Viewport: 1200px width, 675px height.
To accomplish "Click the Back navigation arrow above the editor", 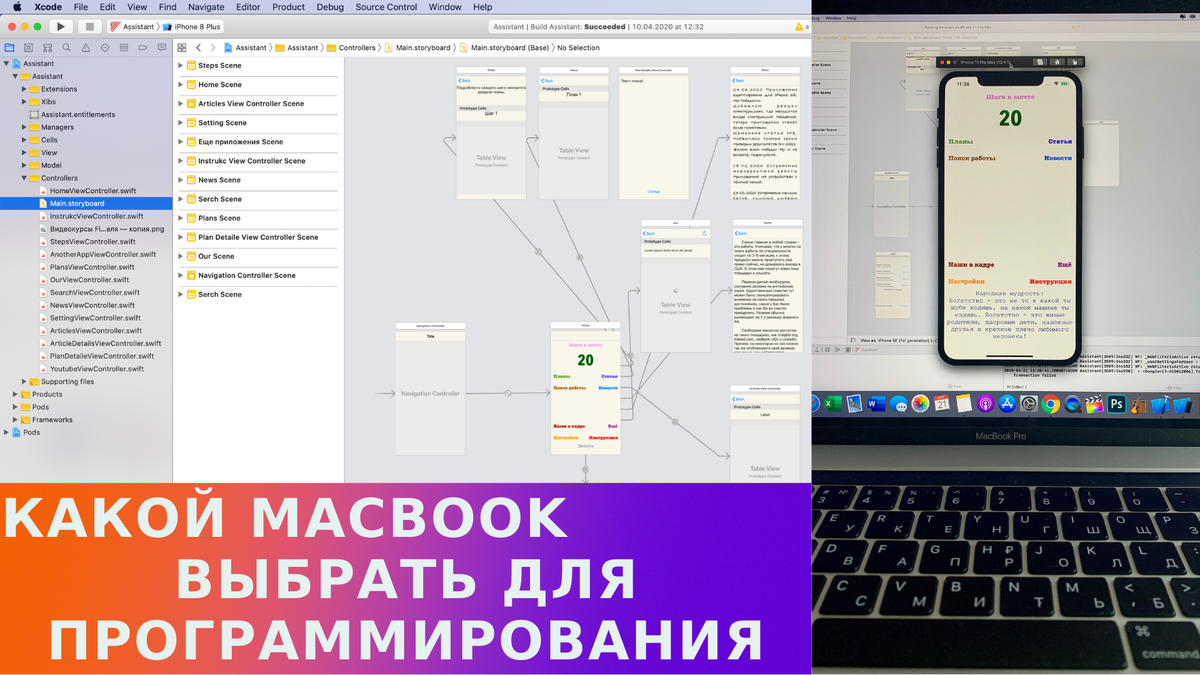I will (198, 47).
